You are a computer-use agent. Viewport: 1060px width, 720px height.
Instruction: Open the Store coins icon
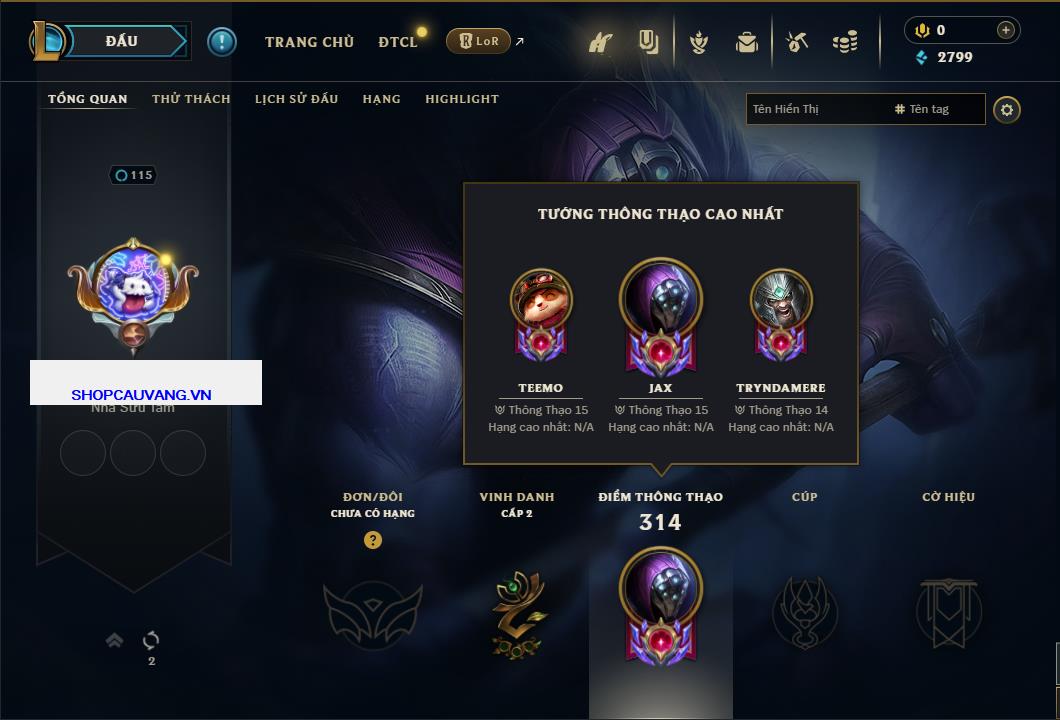coord(845,43)
